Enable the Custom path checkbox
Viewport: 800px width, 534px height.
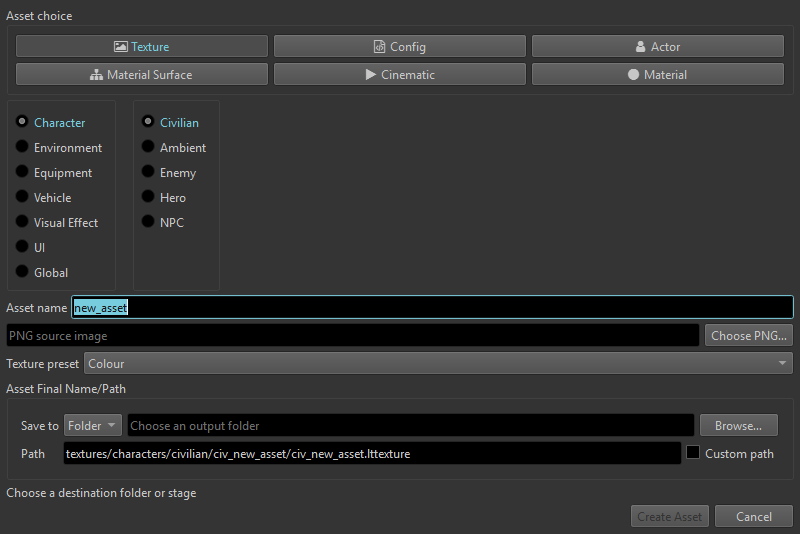693,452
